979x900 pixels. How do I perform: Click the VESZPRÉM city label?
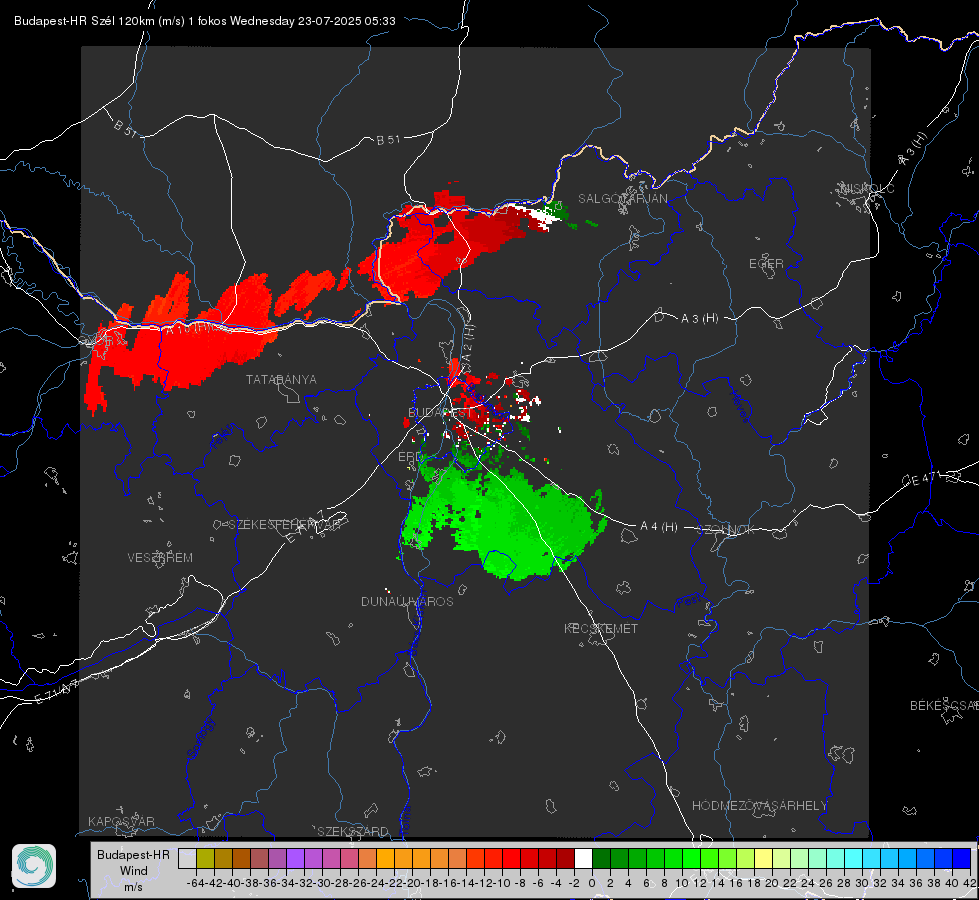160,558
